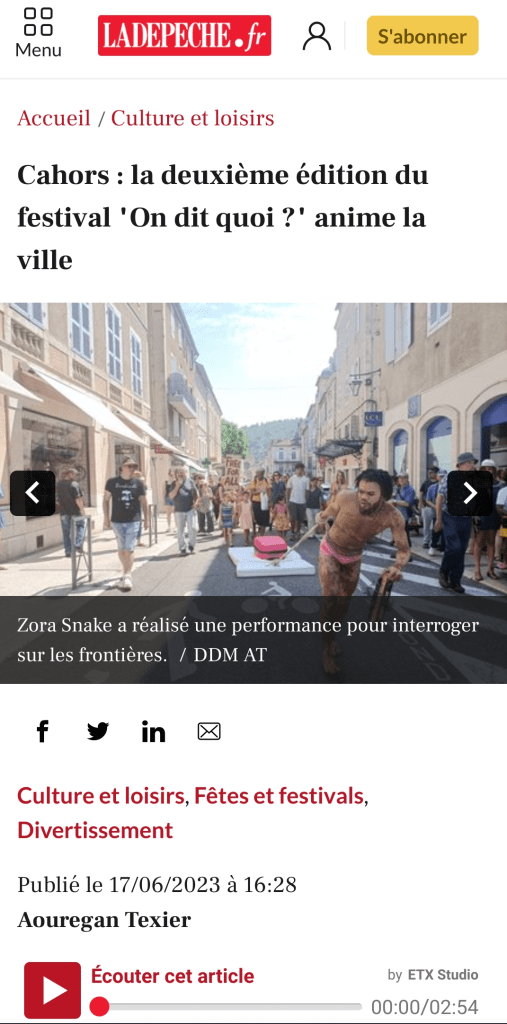Open the user account icon

coord(317,36)
